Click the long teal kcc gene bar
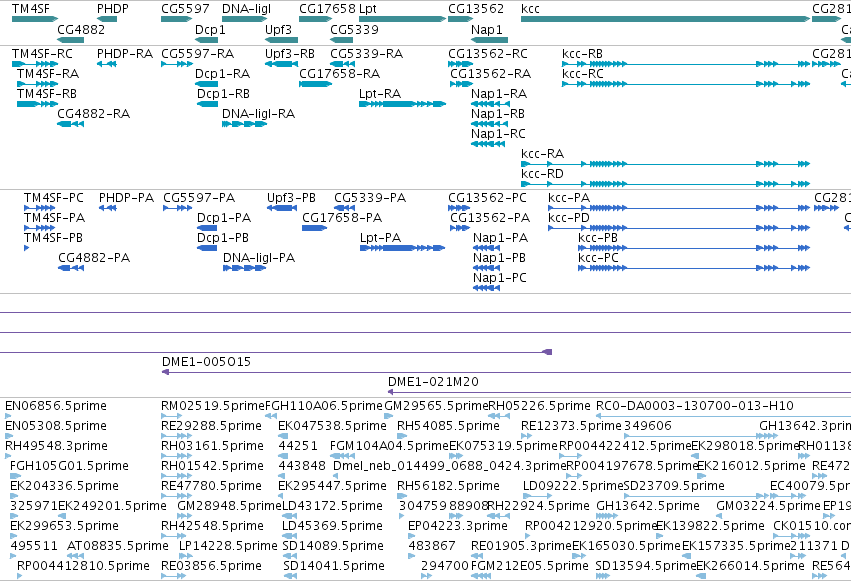851x581 pixels. pyautogui.click(x=665, y=19)
